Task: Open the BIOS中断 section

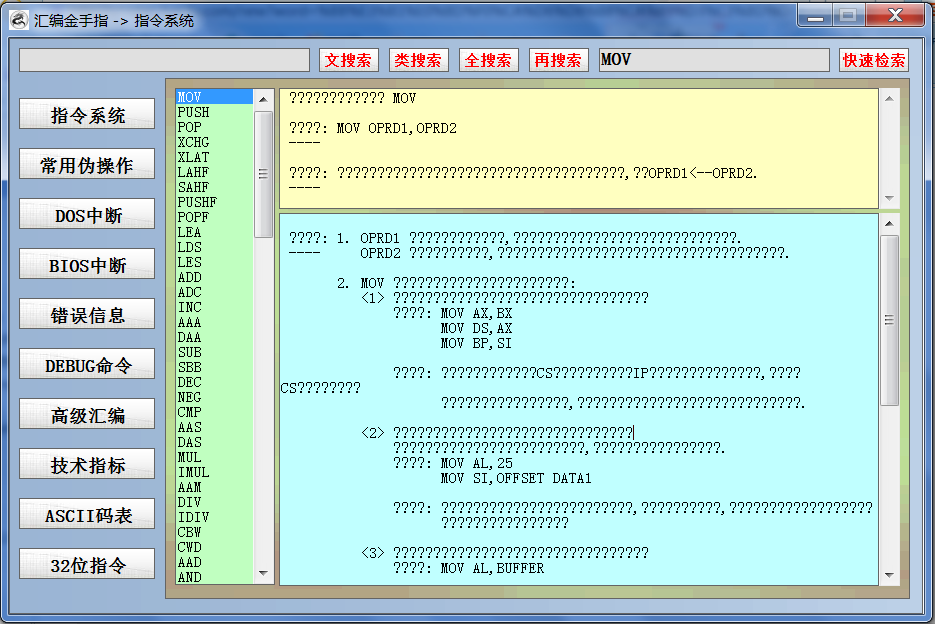Action: point(87,264)
